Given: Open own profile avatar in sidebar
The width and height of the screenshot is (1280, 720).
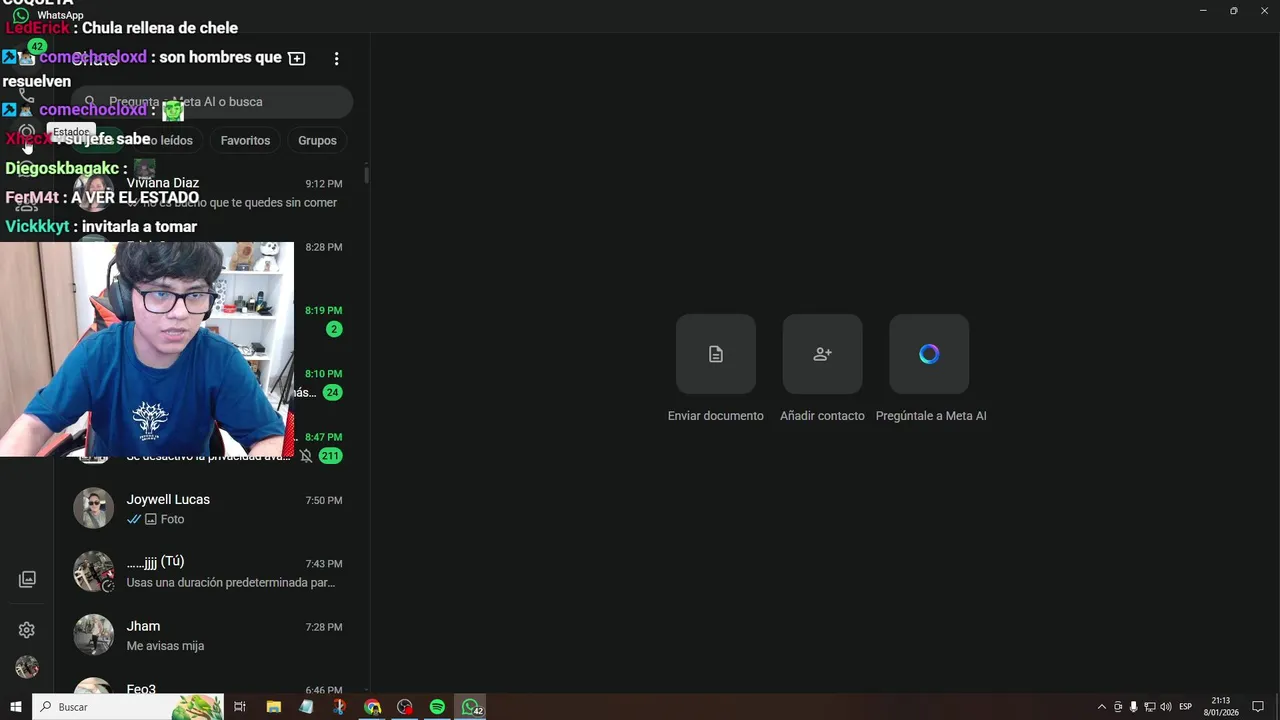Looking at the screenshot, I should pos(27,667).
